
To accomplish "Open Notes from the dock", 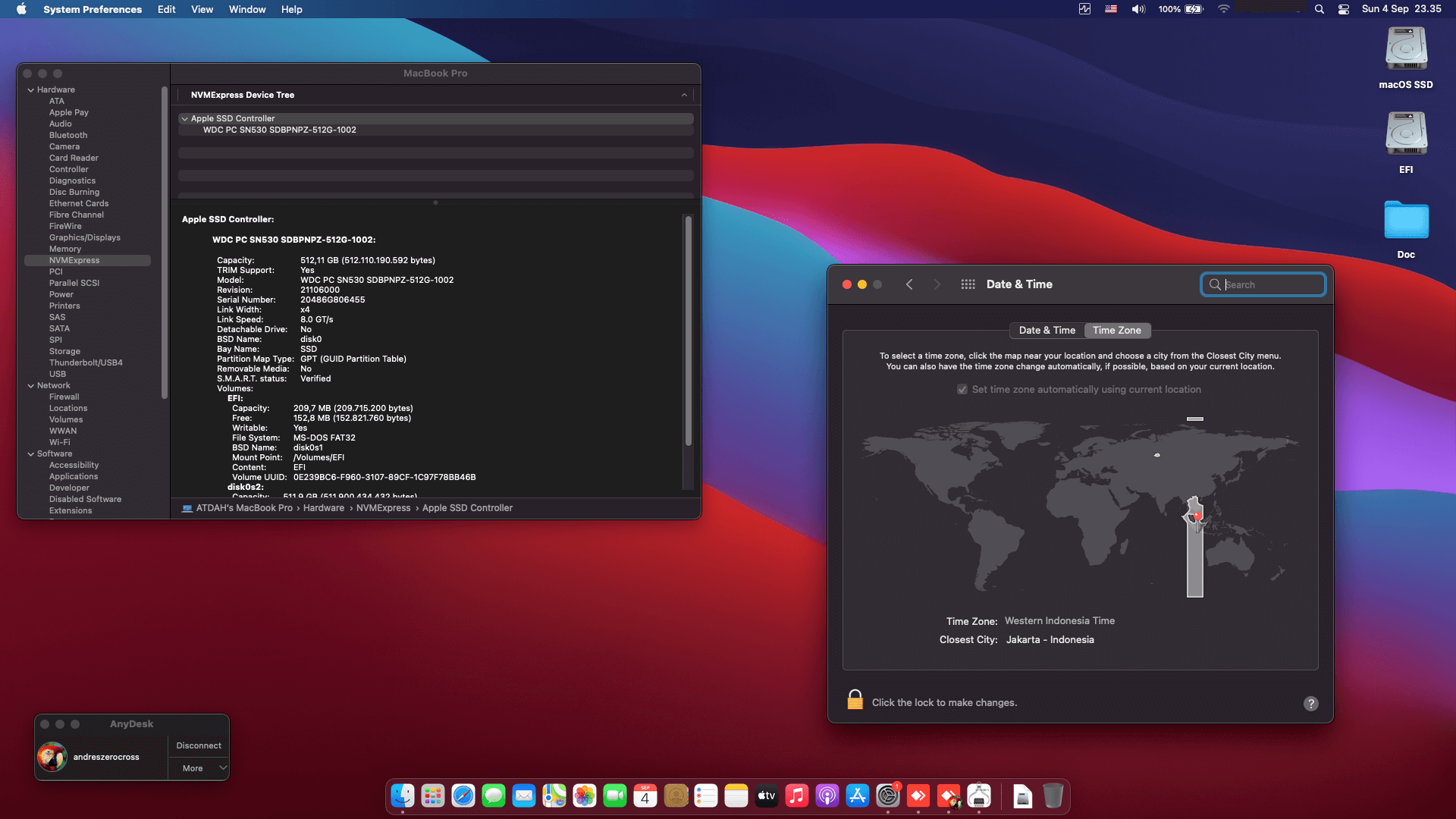I will (736, 795).
